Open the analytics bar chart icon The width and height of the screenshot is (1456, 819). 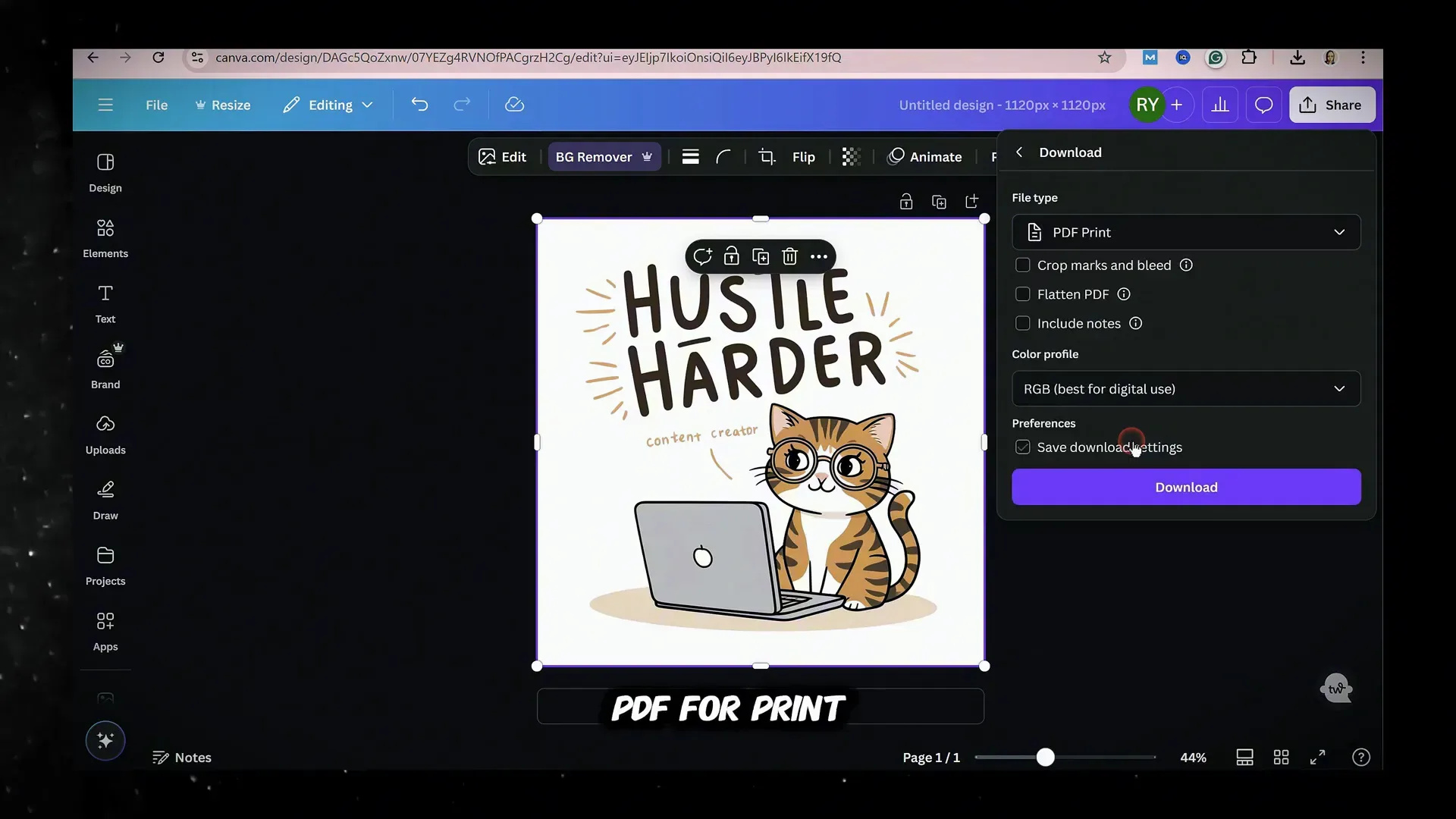pyautogui.click(x=1220, y=105)
